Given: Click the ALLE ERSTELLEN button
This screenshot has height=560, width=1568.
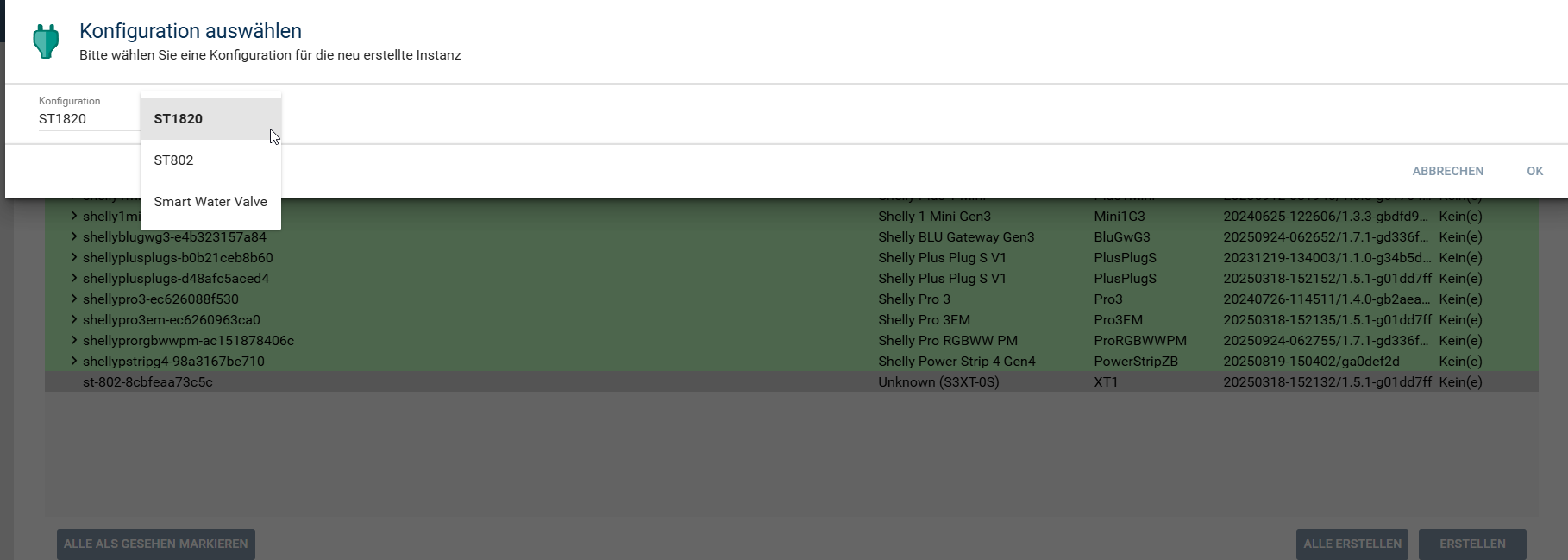Looking at the screenshot, I should click(1352, 544).
